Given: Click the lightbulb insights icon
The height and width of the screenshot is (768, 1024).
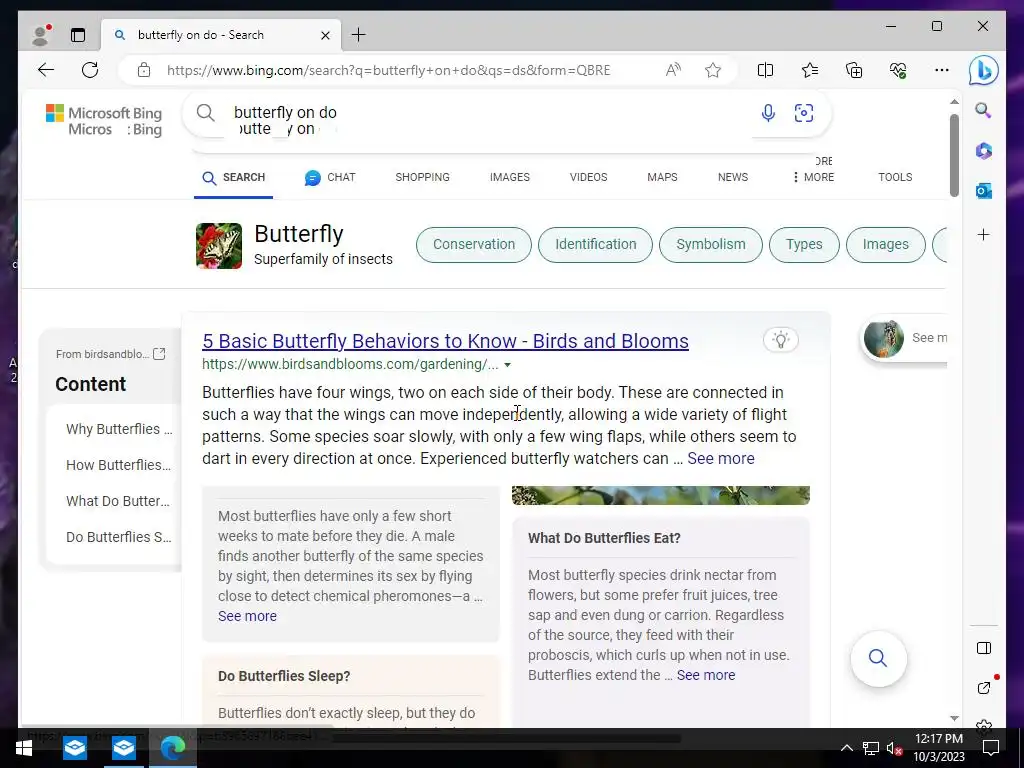Looking at the screenshot, I should tap(781, 340).
